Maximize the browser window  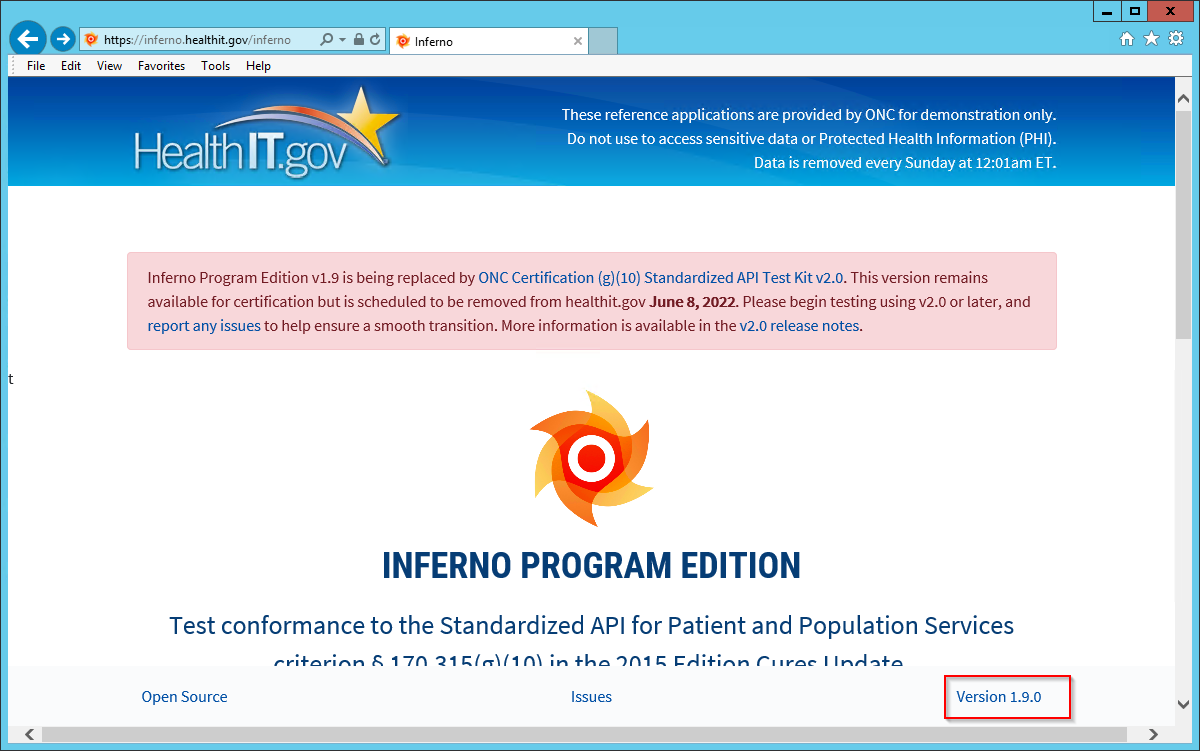(x=1134, y=11)
